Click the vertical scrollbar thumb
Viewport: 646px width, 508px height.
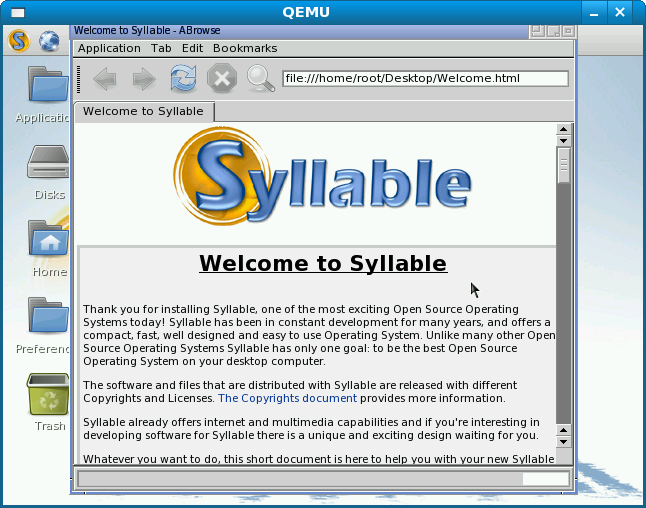[x=564, y=165]
